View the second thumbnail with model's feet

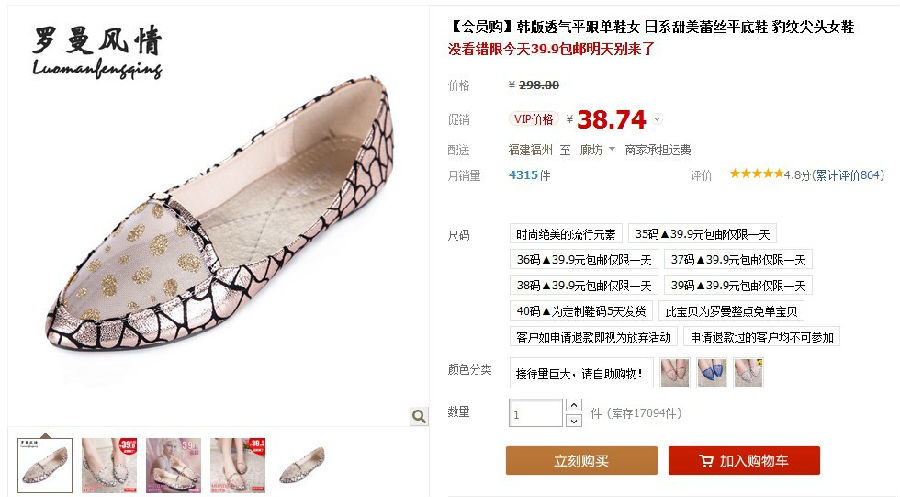[x=109, y=465]
